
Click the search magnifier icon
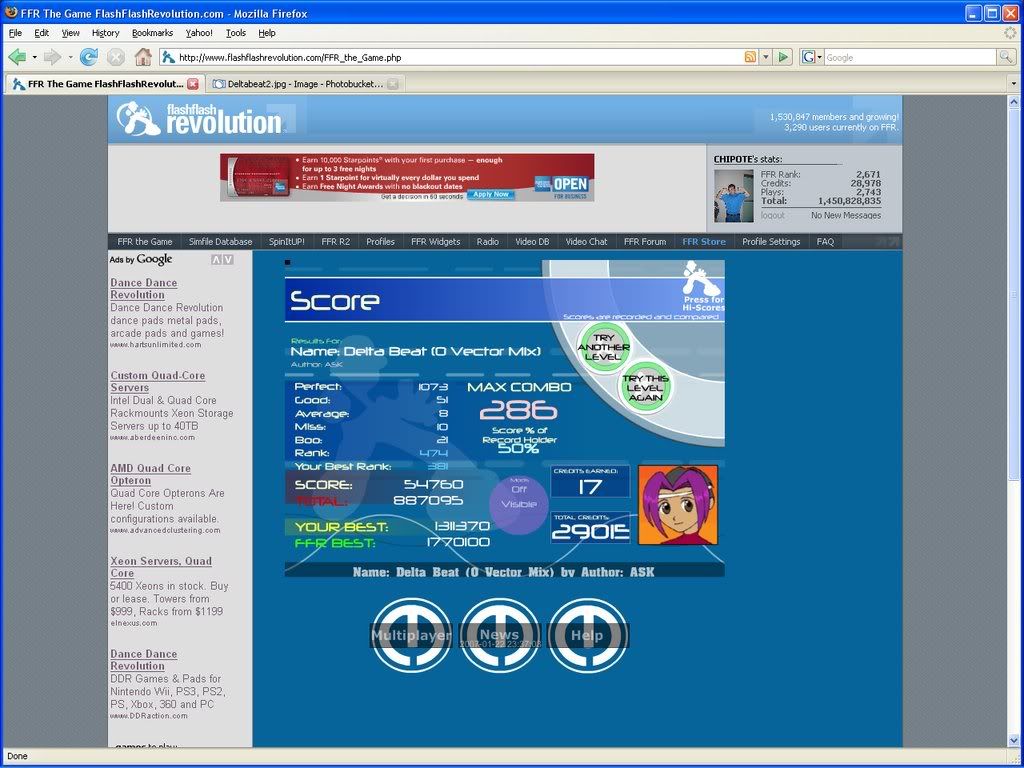[1006, 57]
